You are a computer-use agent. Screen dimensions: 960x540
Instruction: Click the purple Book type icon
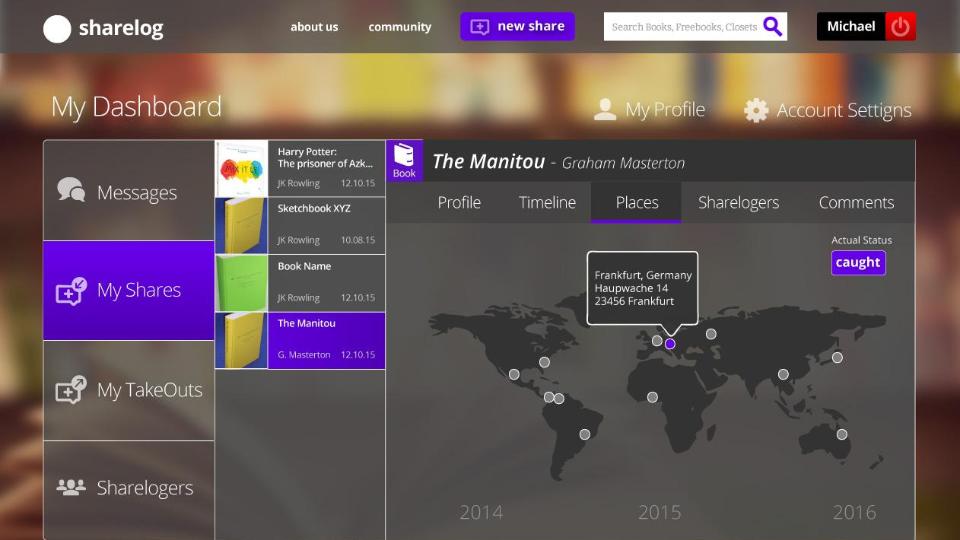point(404,160)
